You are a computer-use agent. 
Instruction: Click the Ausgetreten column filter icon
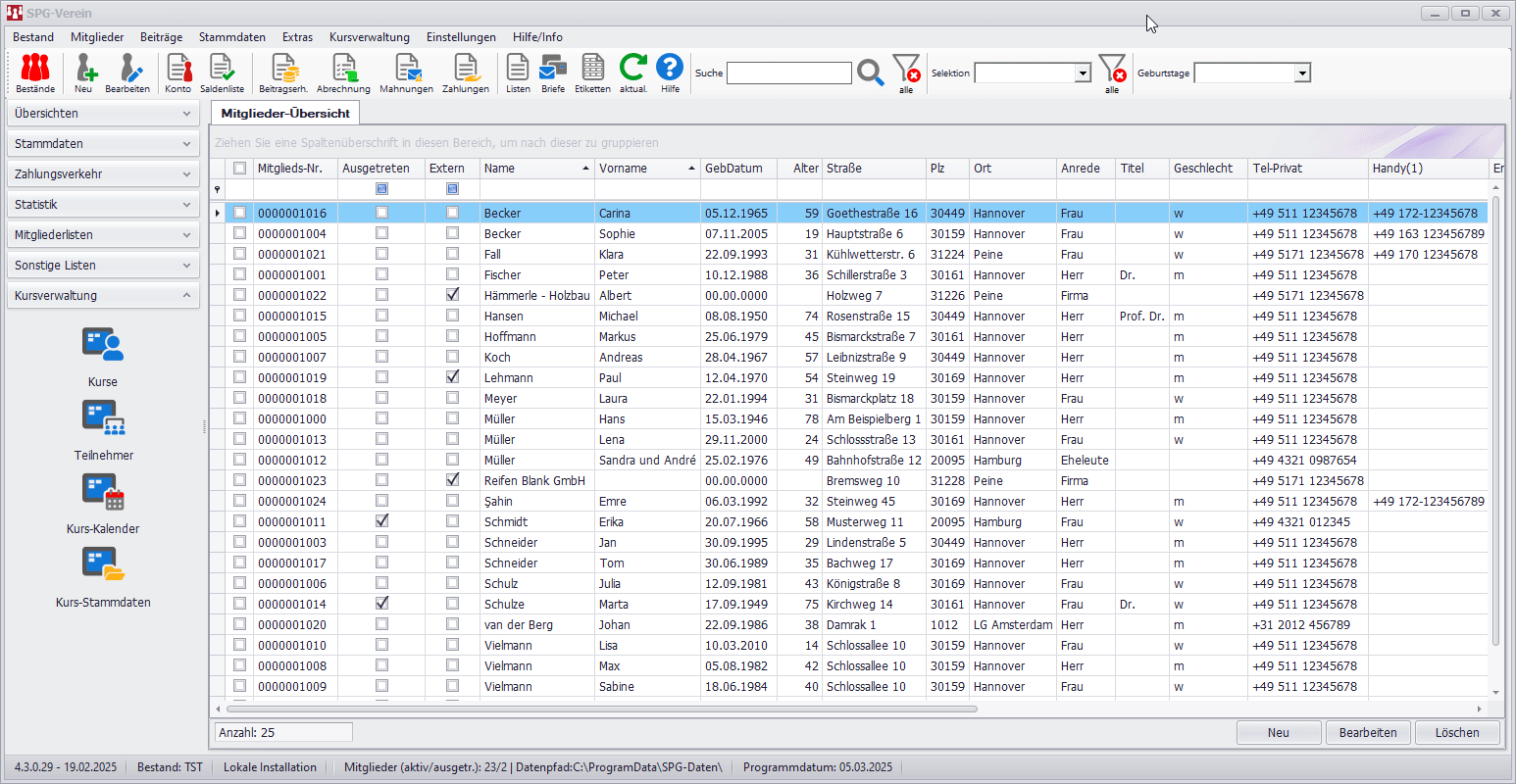[381, 188]
